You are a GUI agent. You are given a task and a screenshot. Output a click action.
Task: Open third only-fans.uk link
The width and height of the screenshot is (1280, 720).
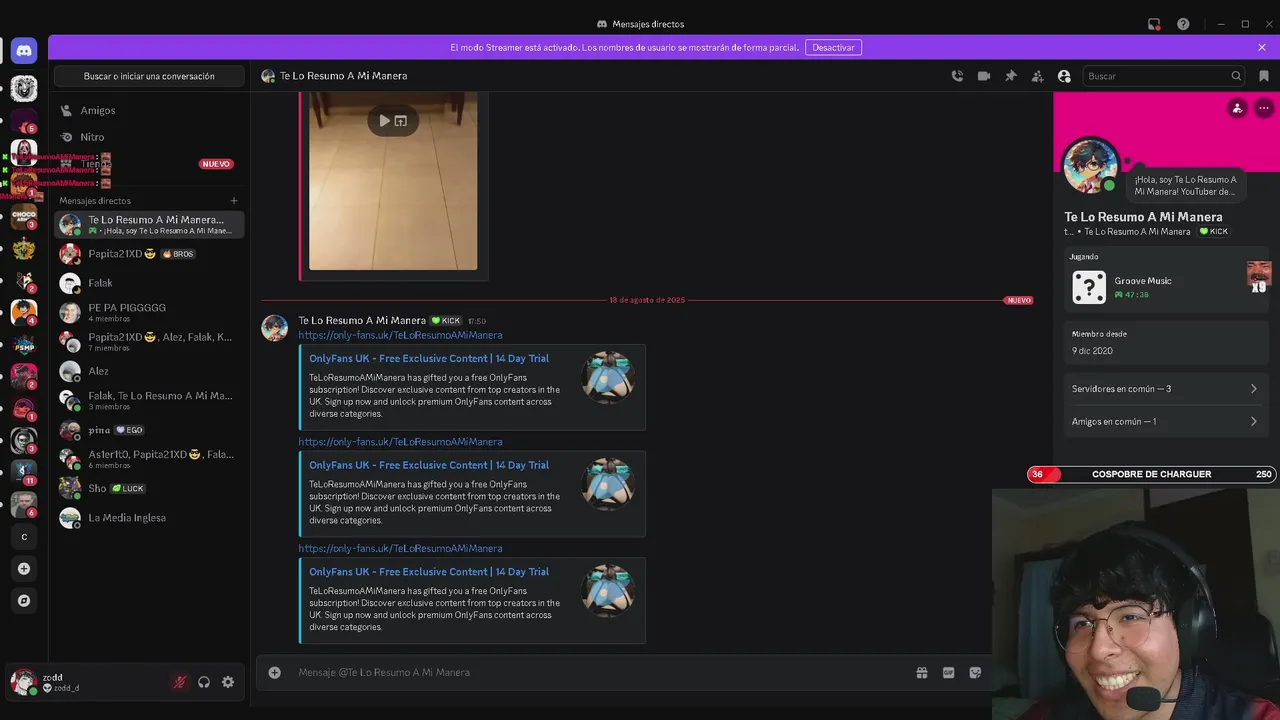(400, 549)
